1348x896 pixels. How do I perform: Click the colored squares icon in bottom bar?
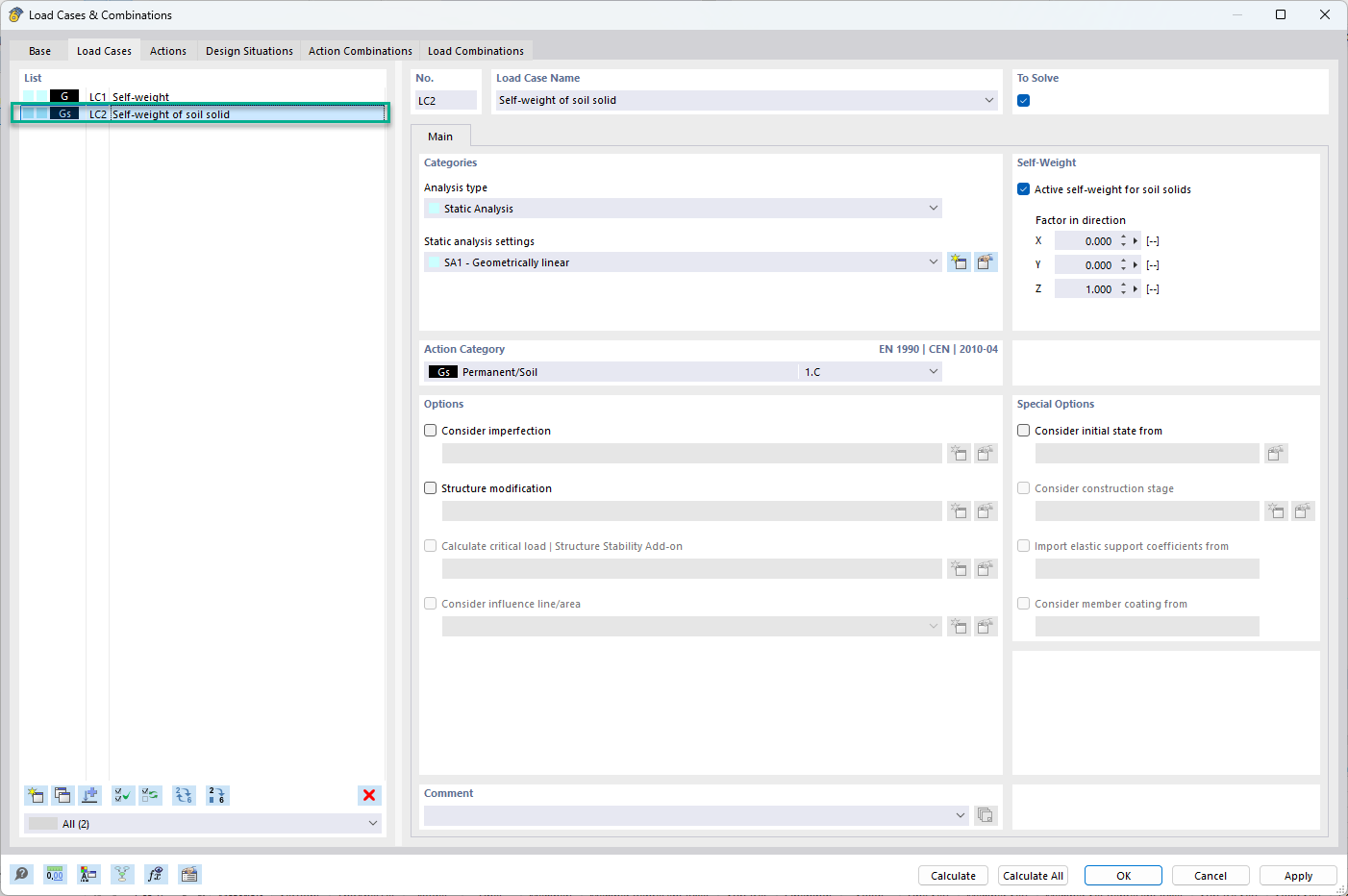tap(88, 874)
